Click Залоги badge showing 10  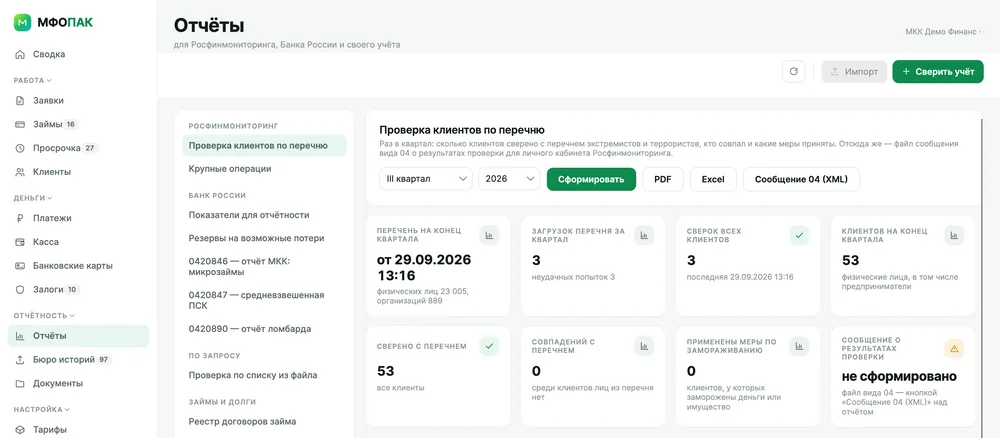coord(71,289)
